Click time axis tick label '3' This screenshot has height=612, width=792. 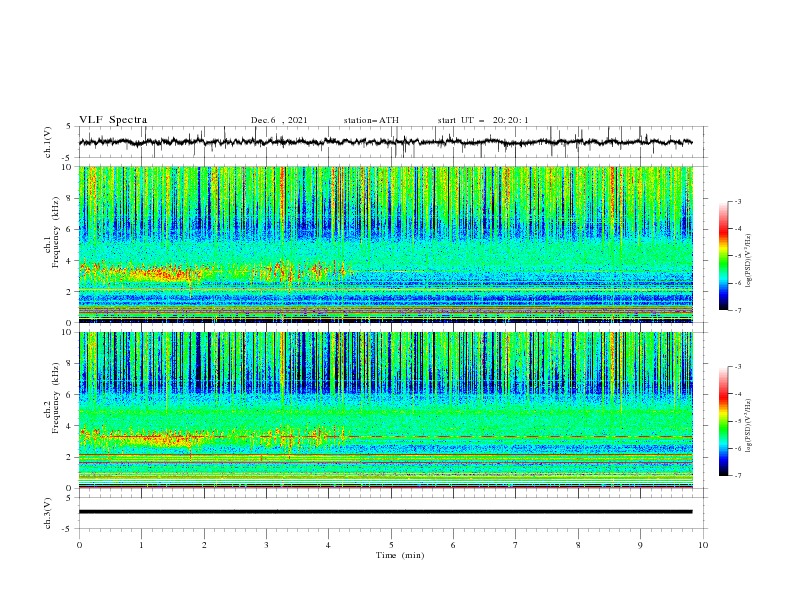pos(266,545)
